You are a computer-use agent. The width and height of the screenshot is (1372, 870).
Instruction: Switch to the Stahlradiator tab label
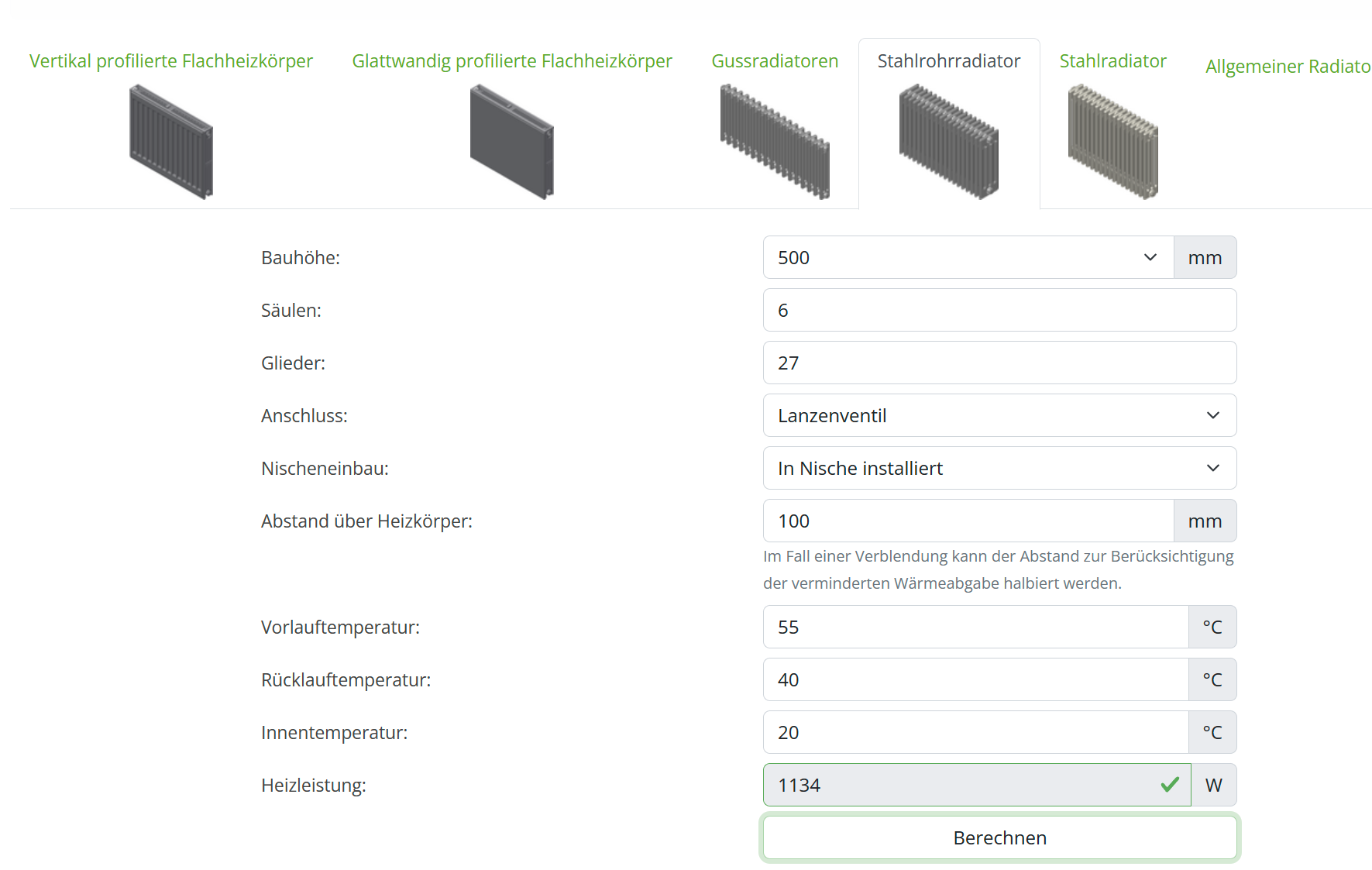point(1112,61)
